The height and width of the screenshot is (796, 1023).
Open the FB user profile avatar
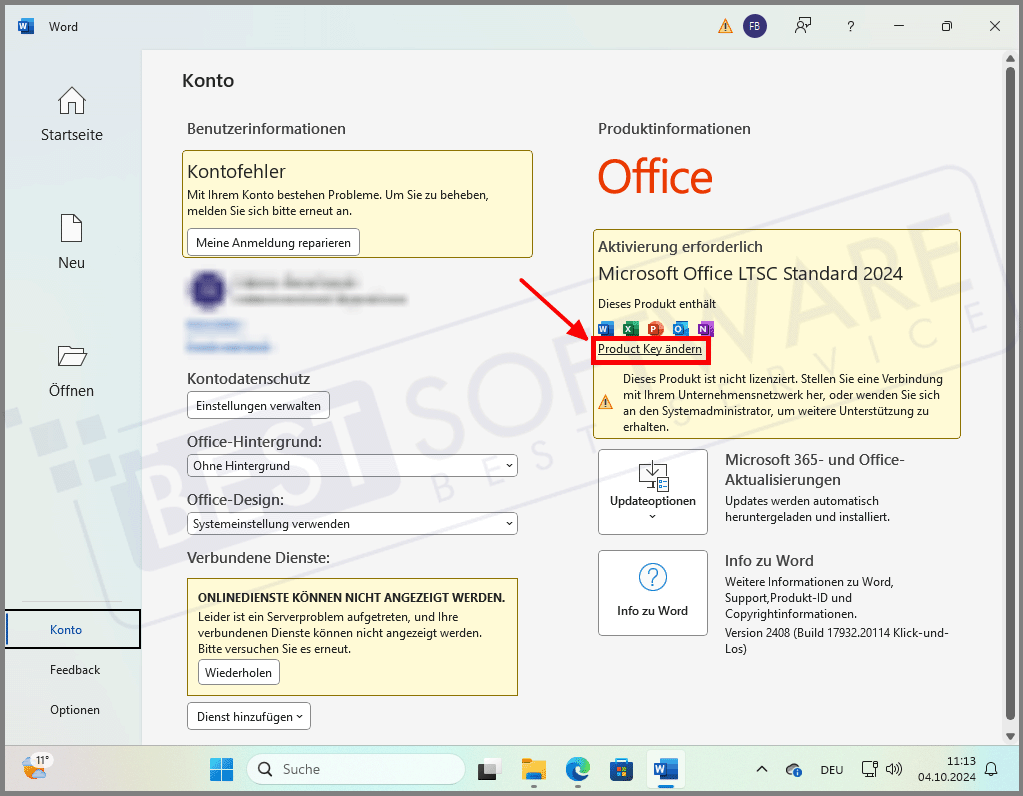[755, 26]
